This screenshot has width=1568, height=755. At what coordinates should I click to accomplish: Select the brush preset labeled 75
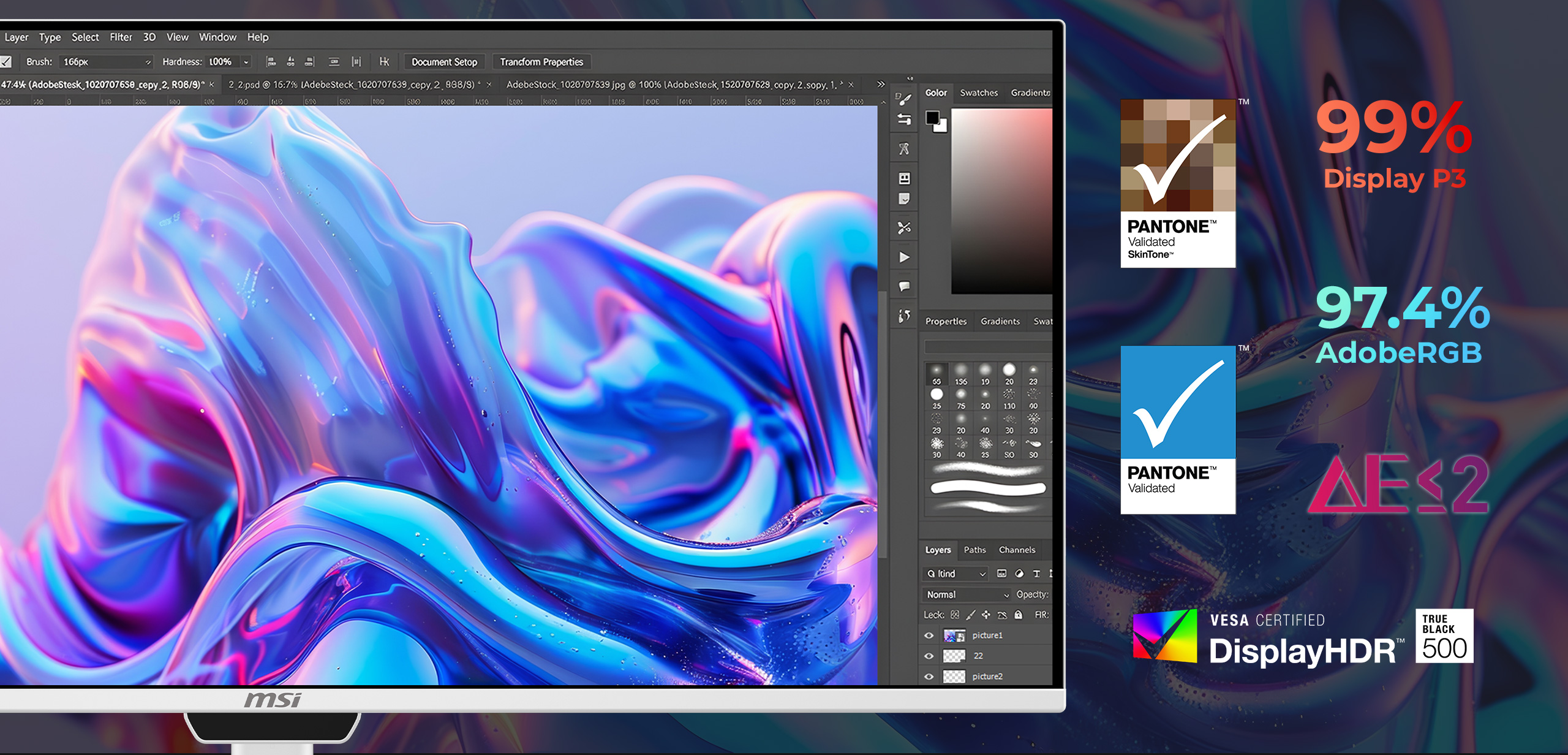(961, 398)
